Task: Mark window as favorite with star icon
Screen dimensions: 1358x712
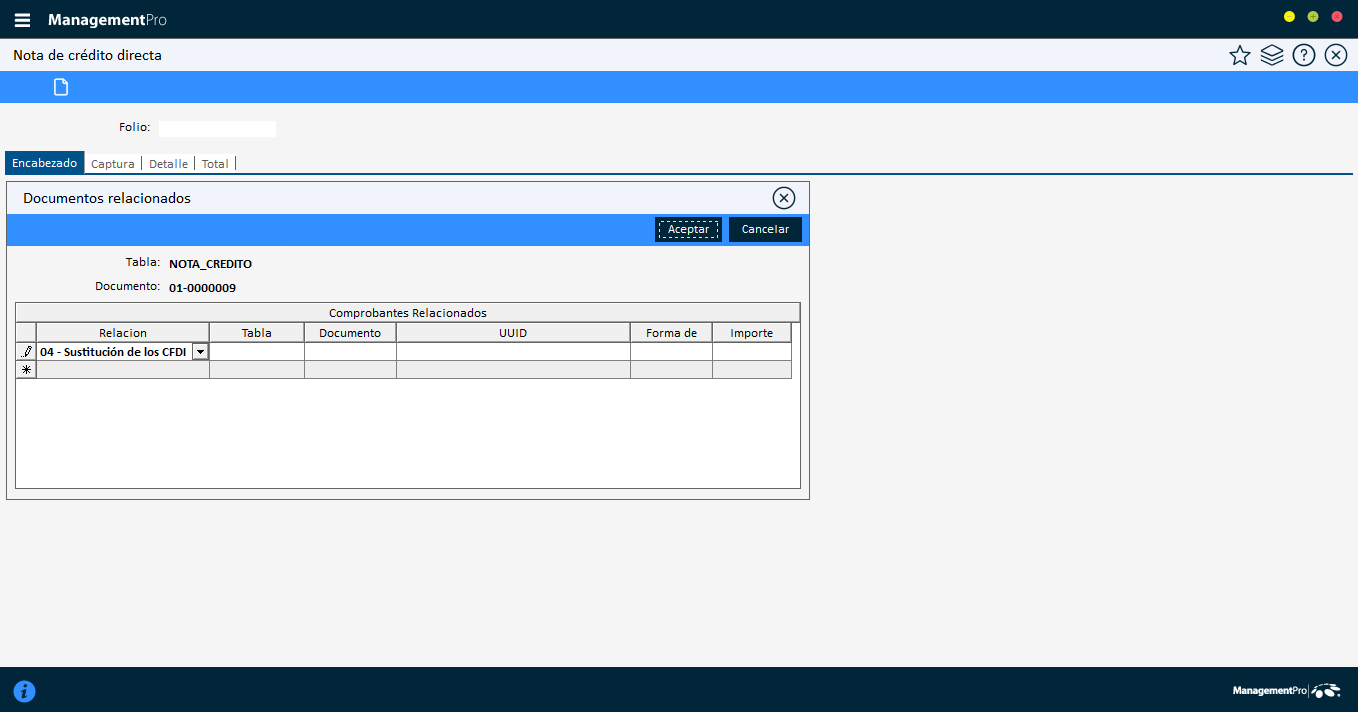Action: [1239, 56]
